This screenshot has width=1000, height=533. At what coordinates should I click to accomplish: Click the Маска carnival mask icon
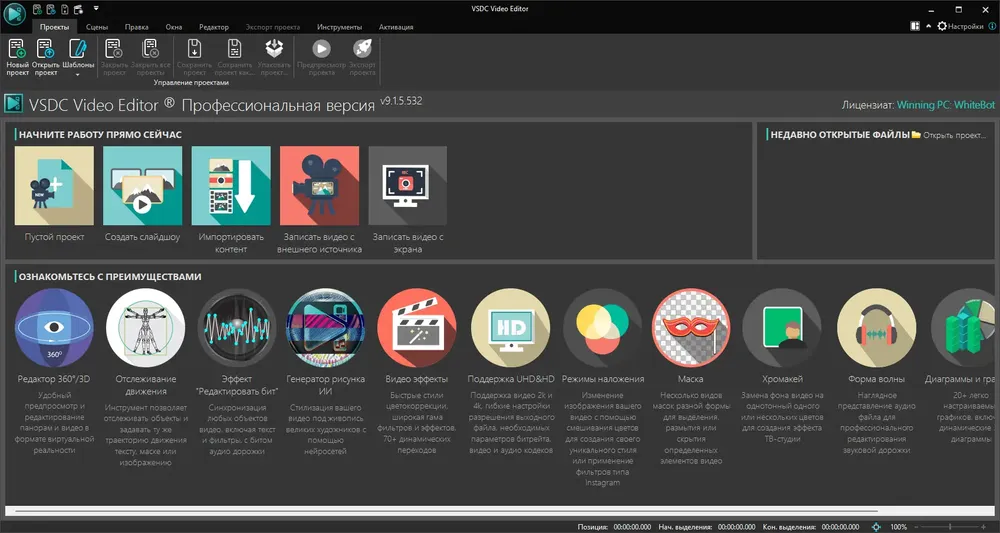point(691,328)
